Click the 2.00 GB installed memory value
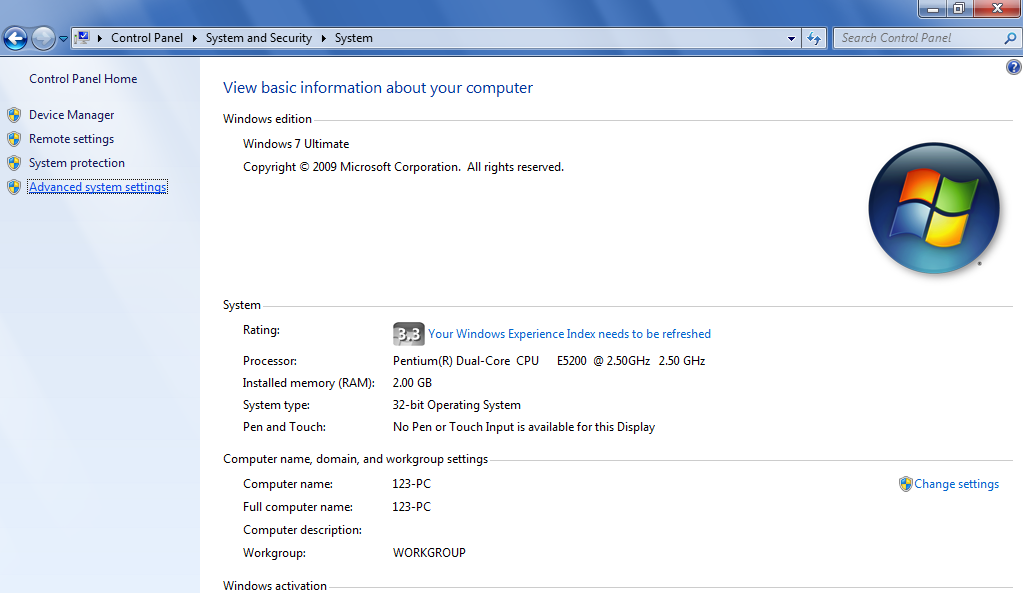Viewport: 1023px width, 593px height. pos(412,383)
